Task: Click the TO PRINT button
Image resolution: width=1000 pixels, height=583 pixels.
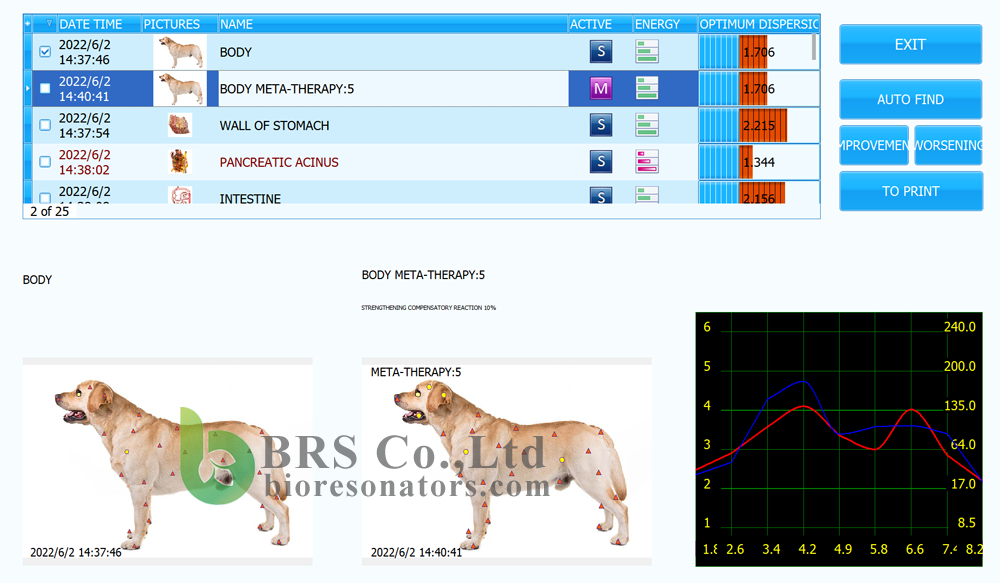Action: [910, 191]
